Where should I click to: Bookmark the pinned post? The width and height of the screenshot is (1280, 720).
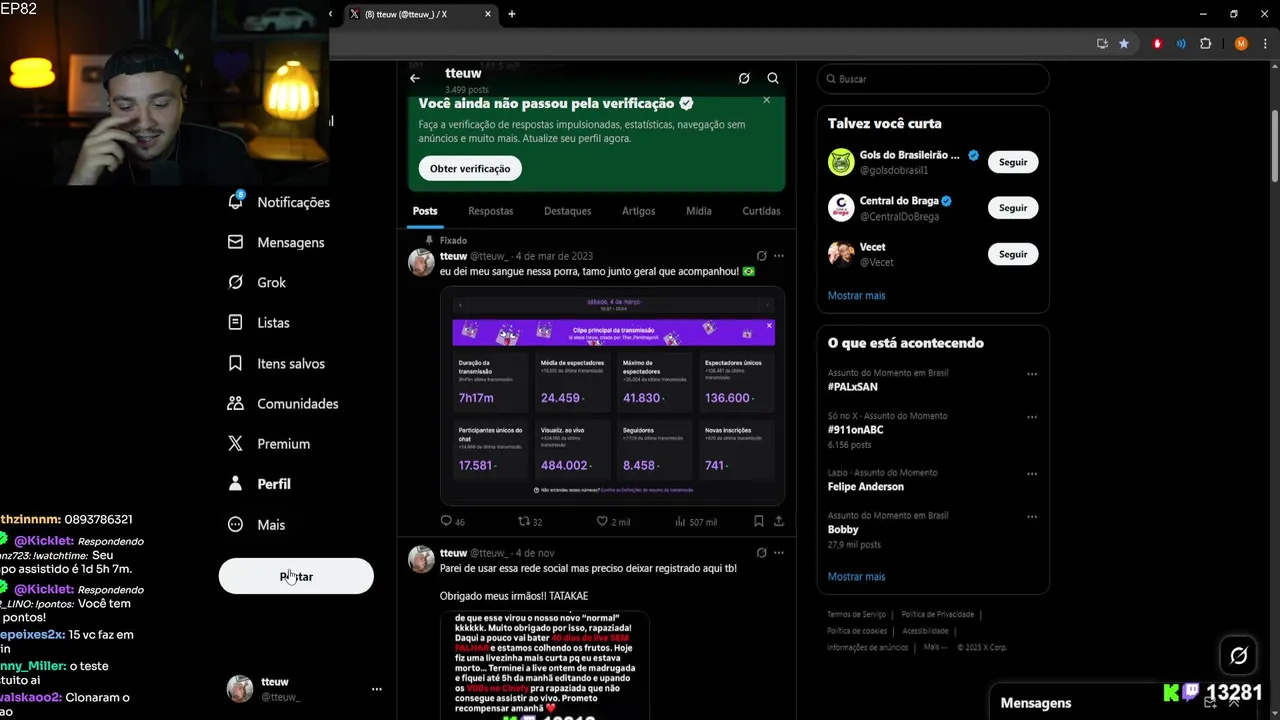pos(759,521)
